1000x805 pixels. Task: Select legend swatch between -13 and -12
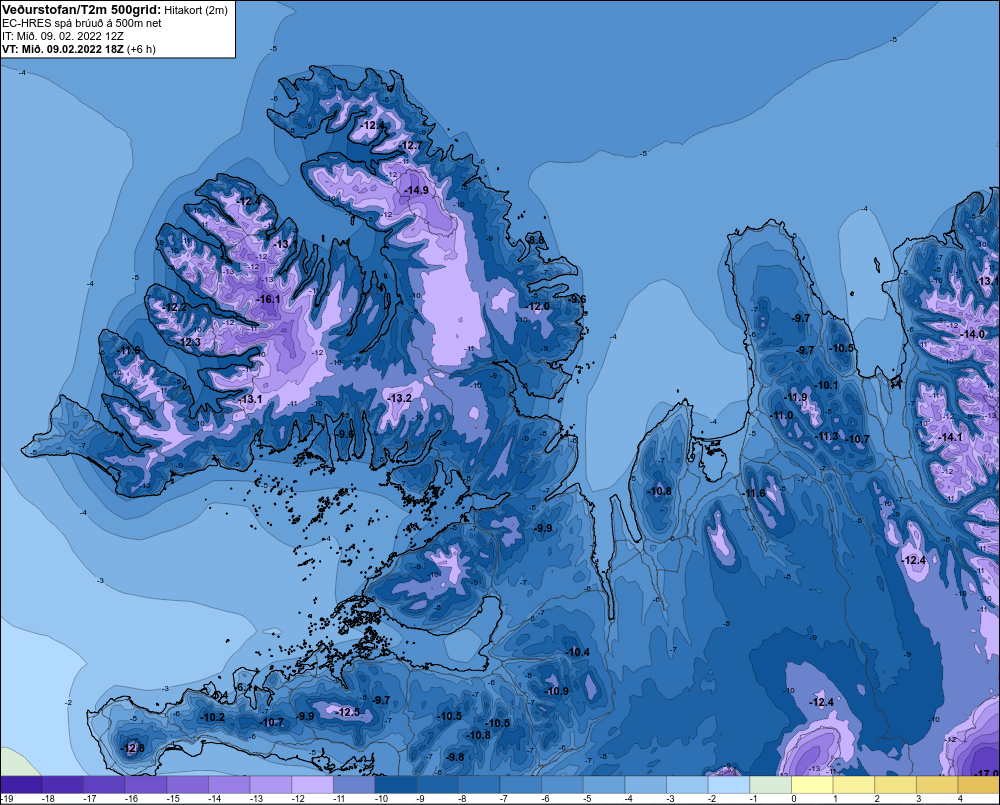click(271, 785)
